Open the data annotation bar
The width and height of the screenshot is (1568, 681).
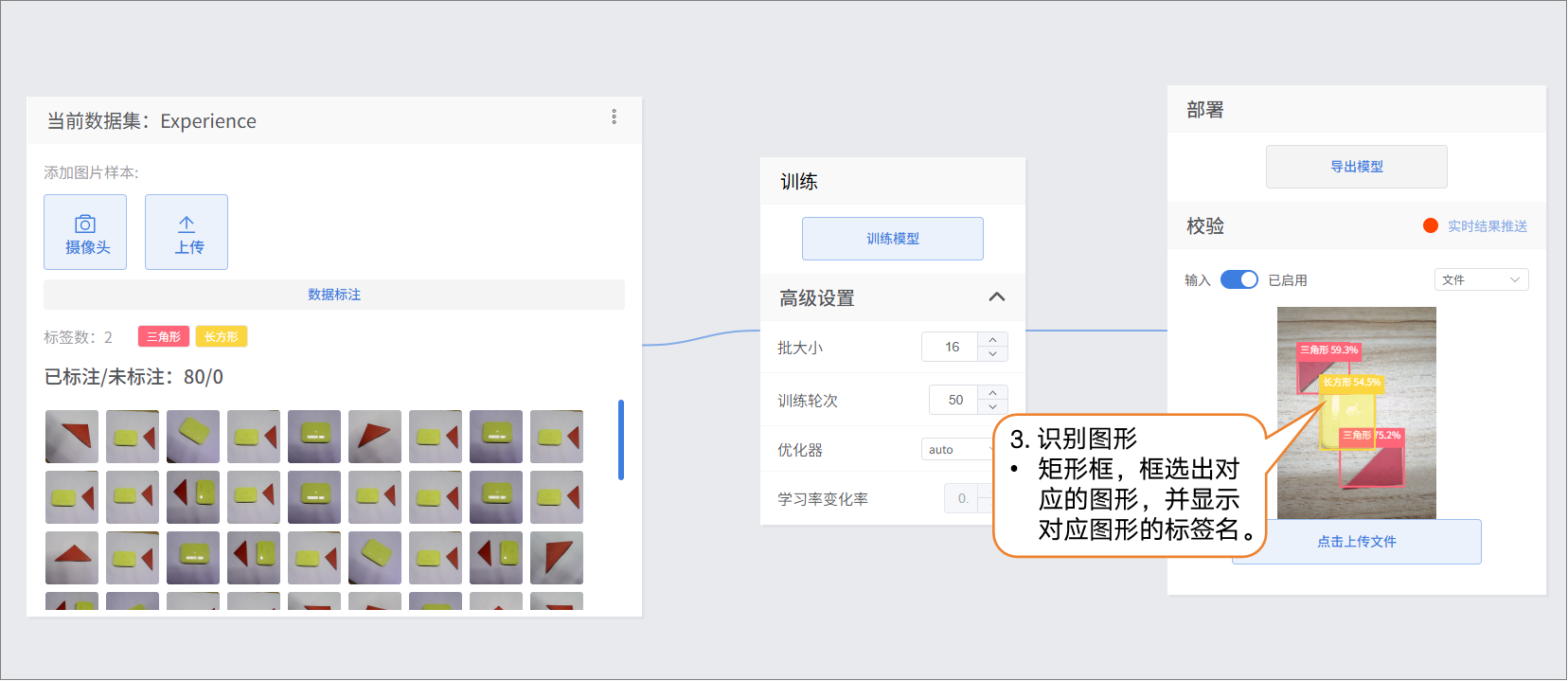[333, 295]
